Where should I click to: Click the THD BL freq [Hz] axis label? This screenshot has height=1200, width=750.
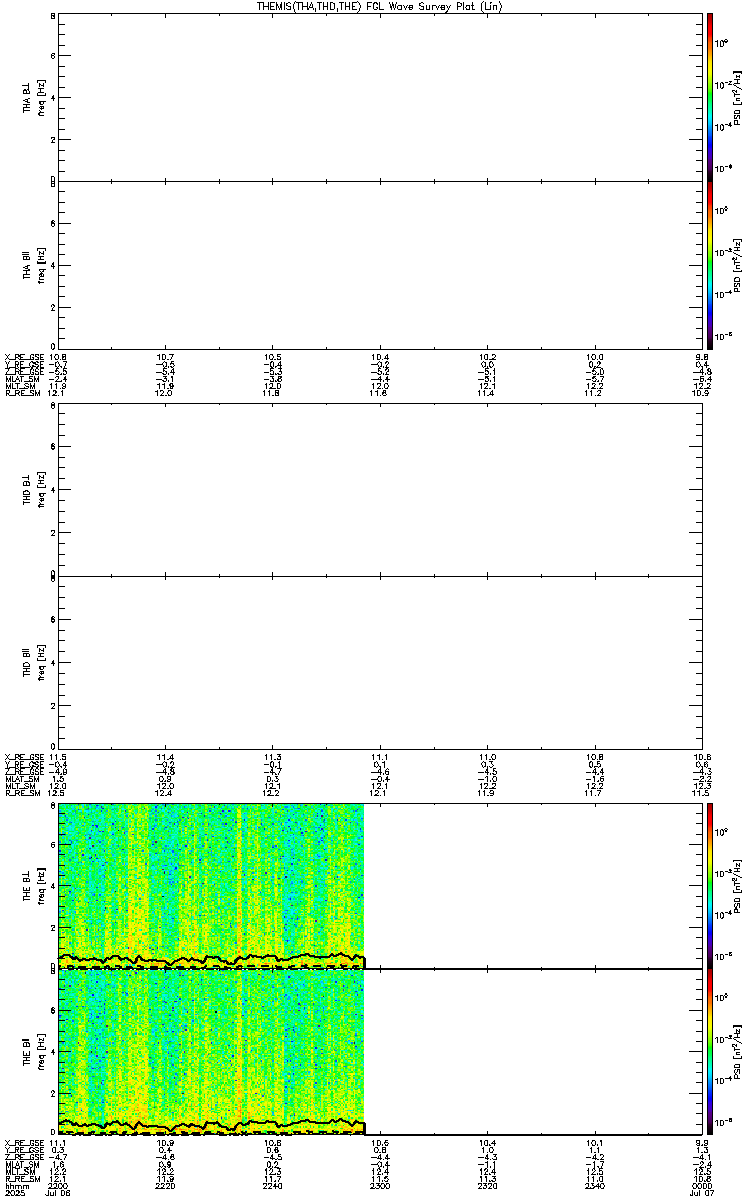click(40, 492)
